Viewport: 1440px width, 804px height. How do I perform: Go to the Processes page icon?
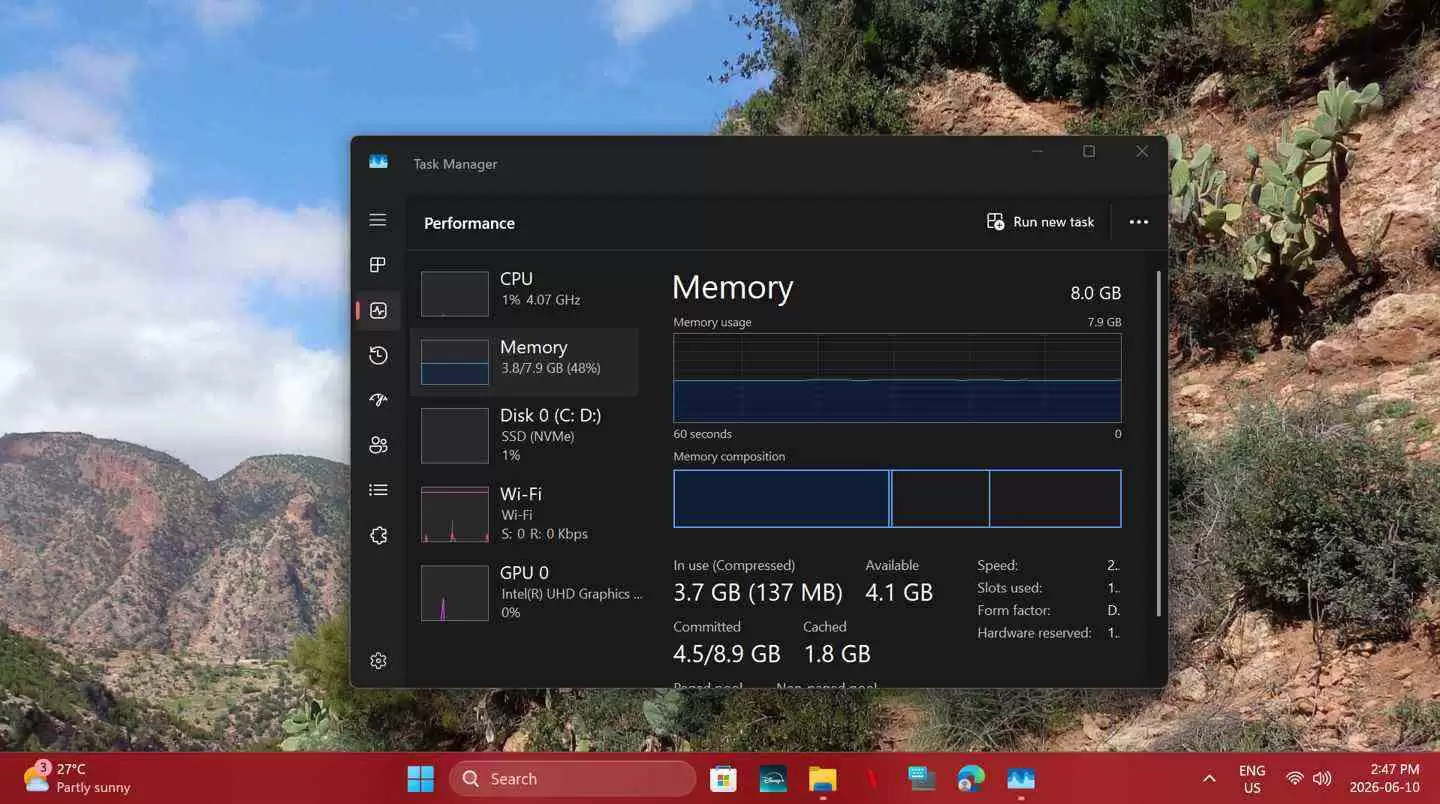pos(377,265)
